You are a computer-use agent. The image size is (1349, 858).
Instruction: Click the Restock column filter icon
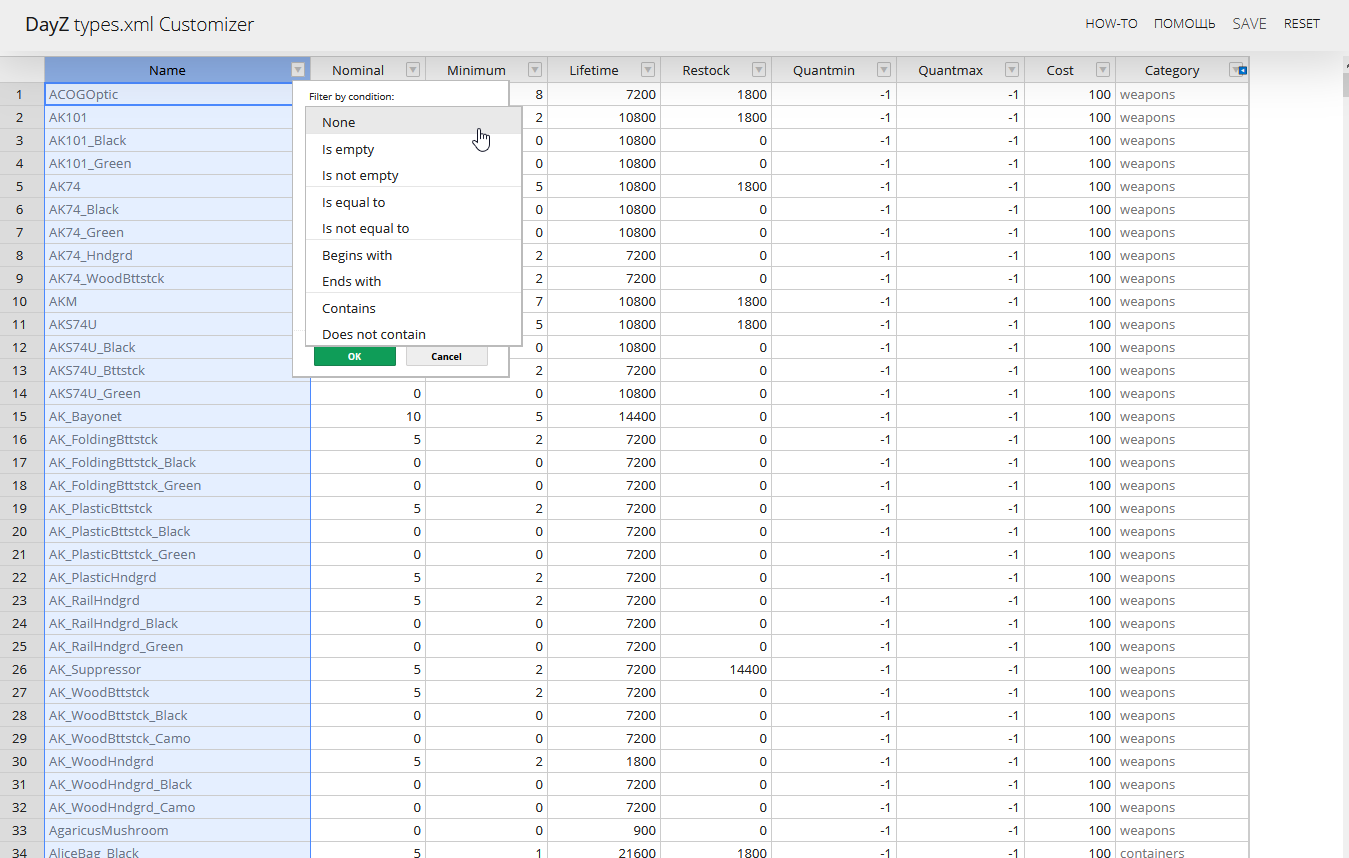759,70
